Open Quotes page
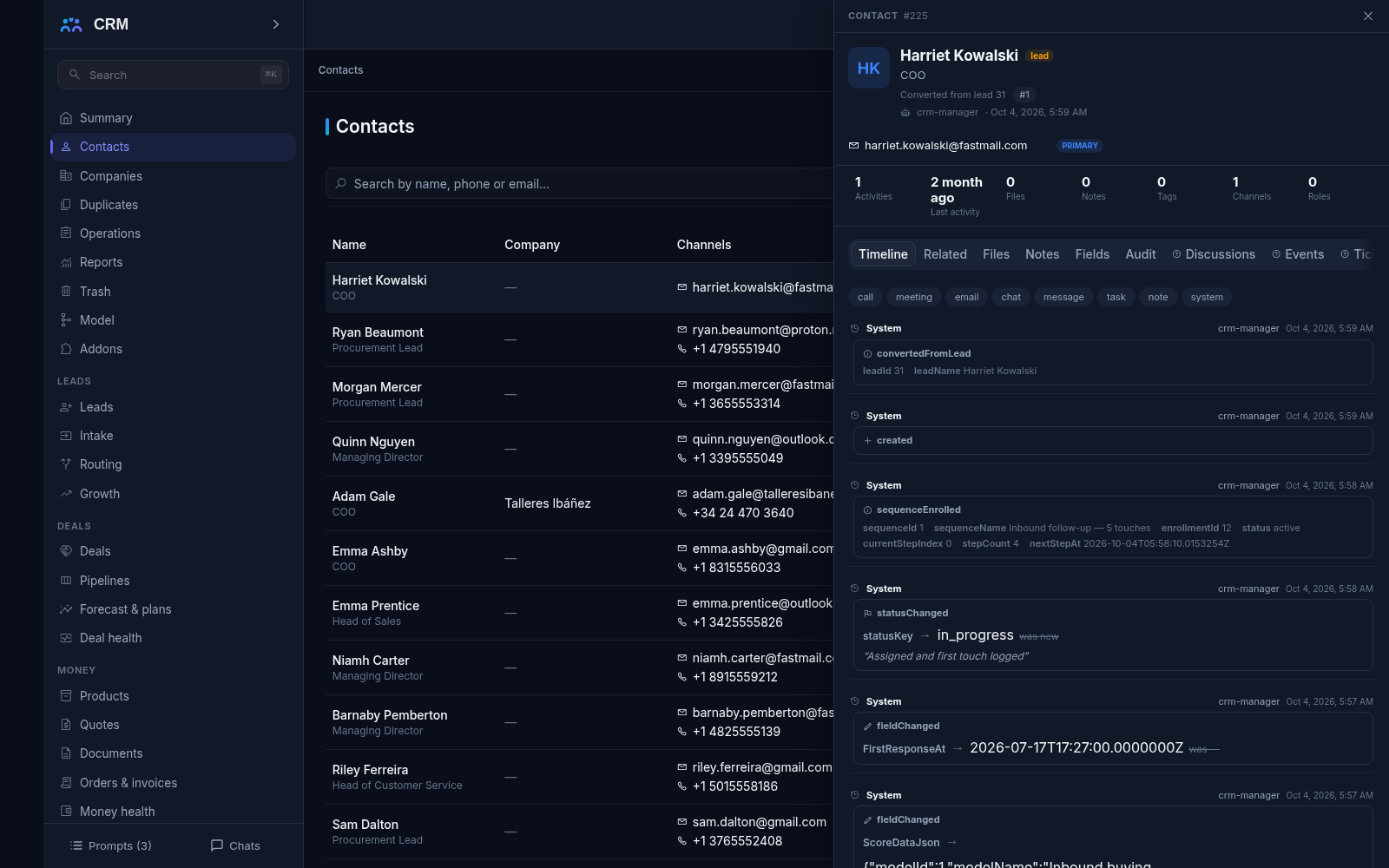Screen dimensions: 1389x868 point(173,725)
